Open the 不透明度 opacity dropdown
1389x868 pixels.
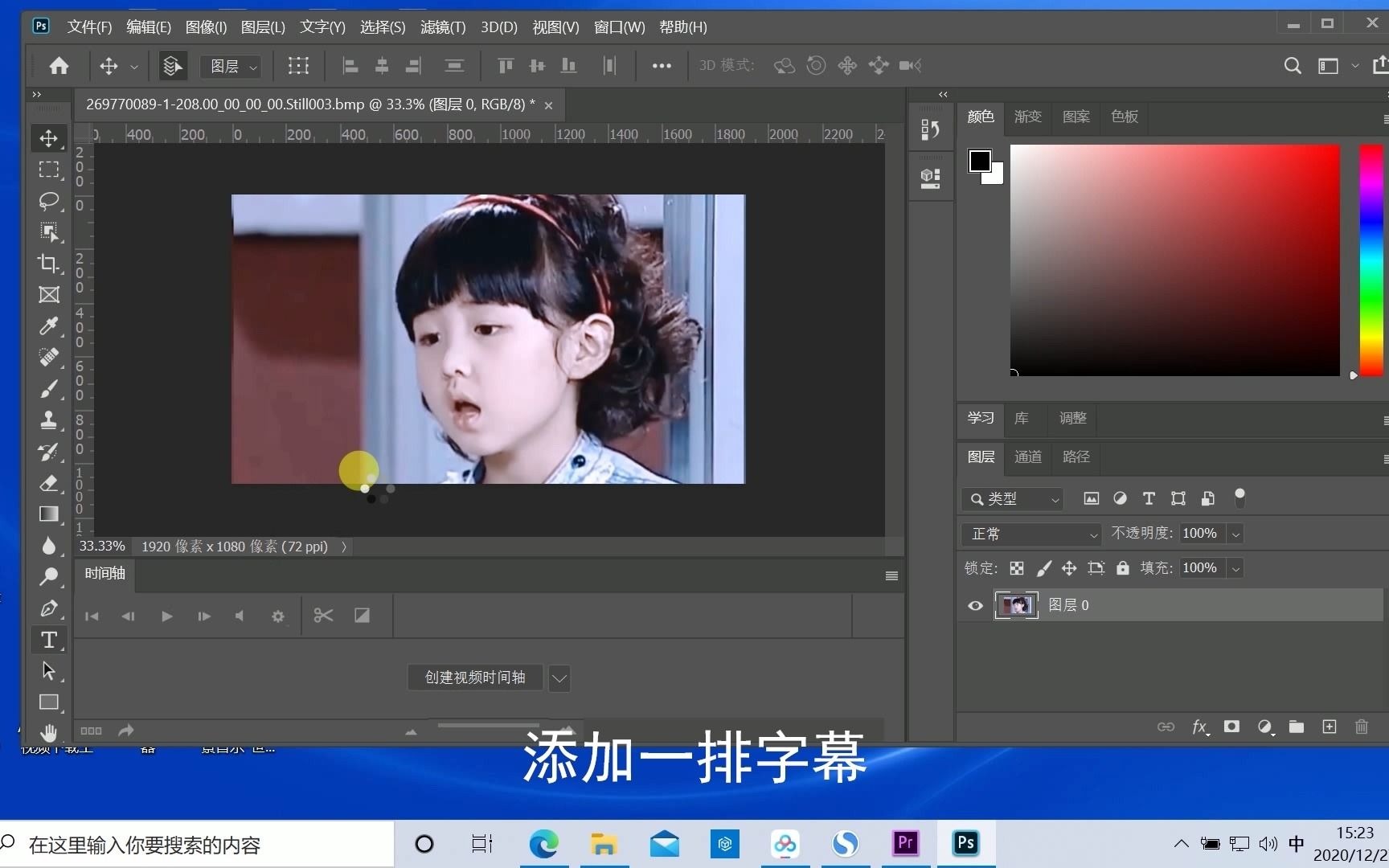[x=1235, y=533]
